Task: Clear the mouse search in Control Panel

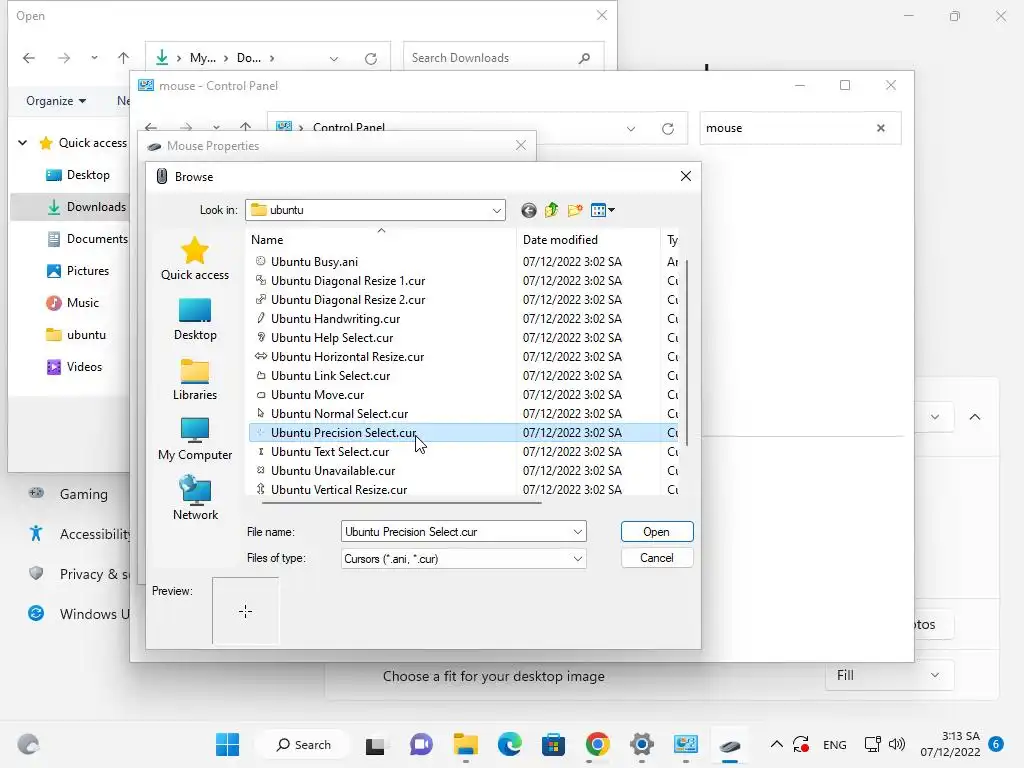Action: click(x=880, y=128)
